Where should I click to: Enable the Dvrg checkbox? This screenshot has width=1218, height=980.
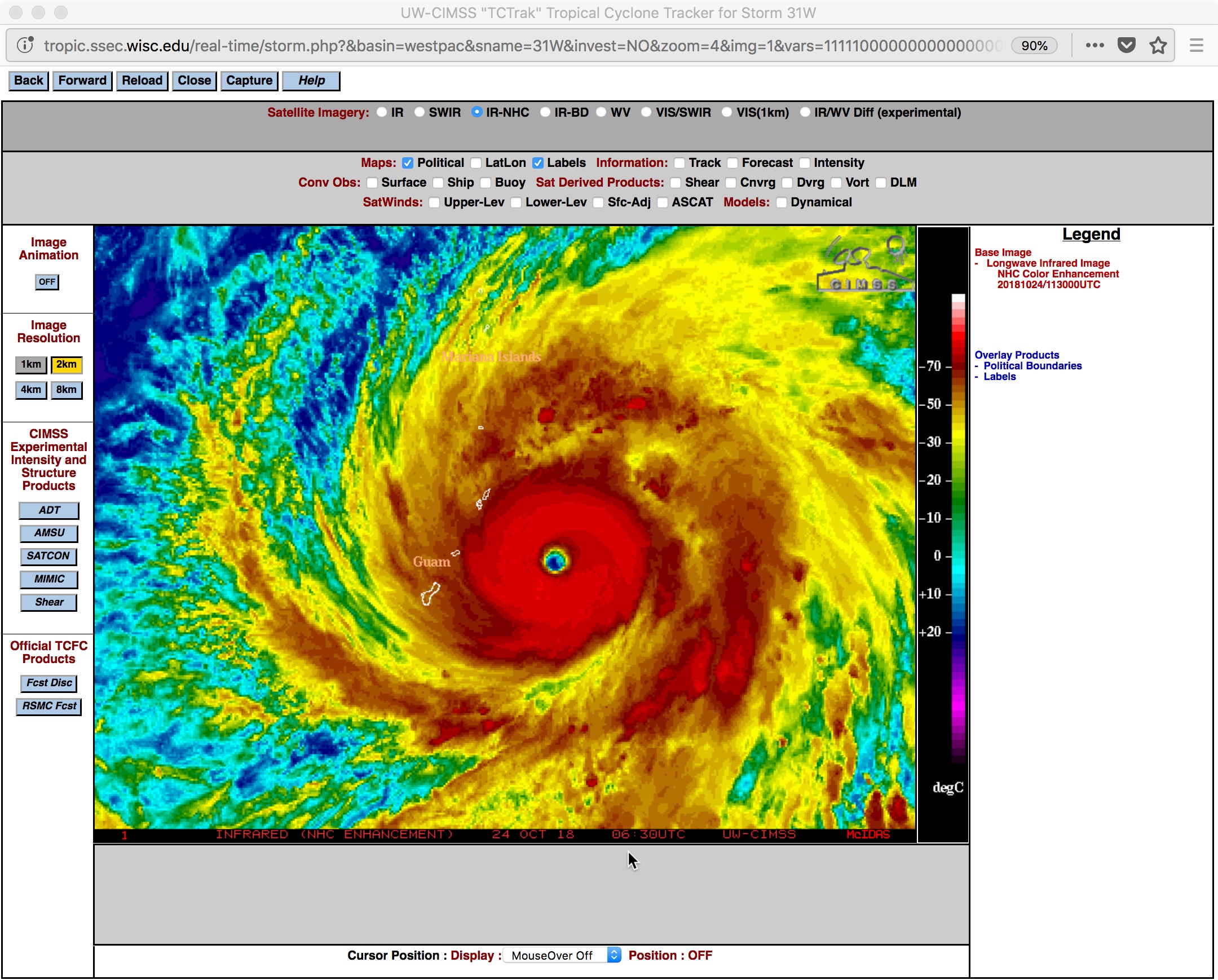[x=788, y=183]
